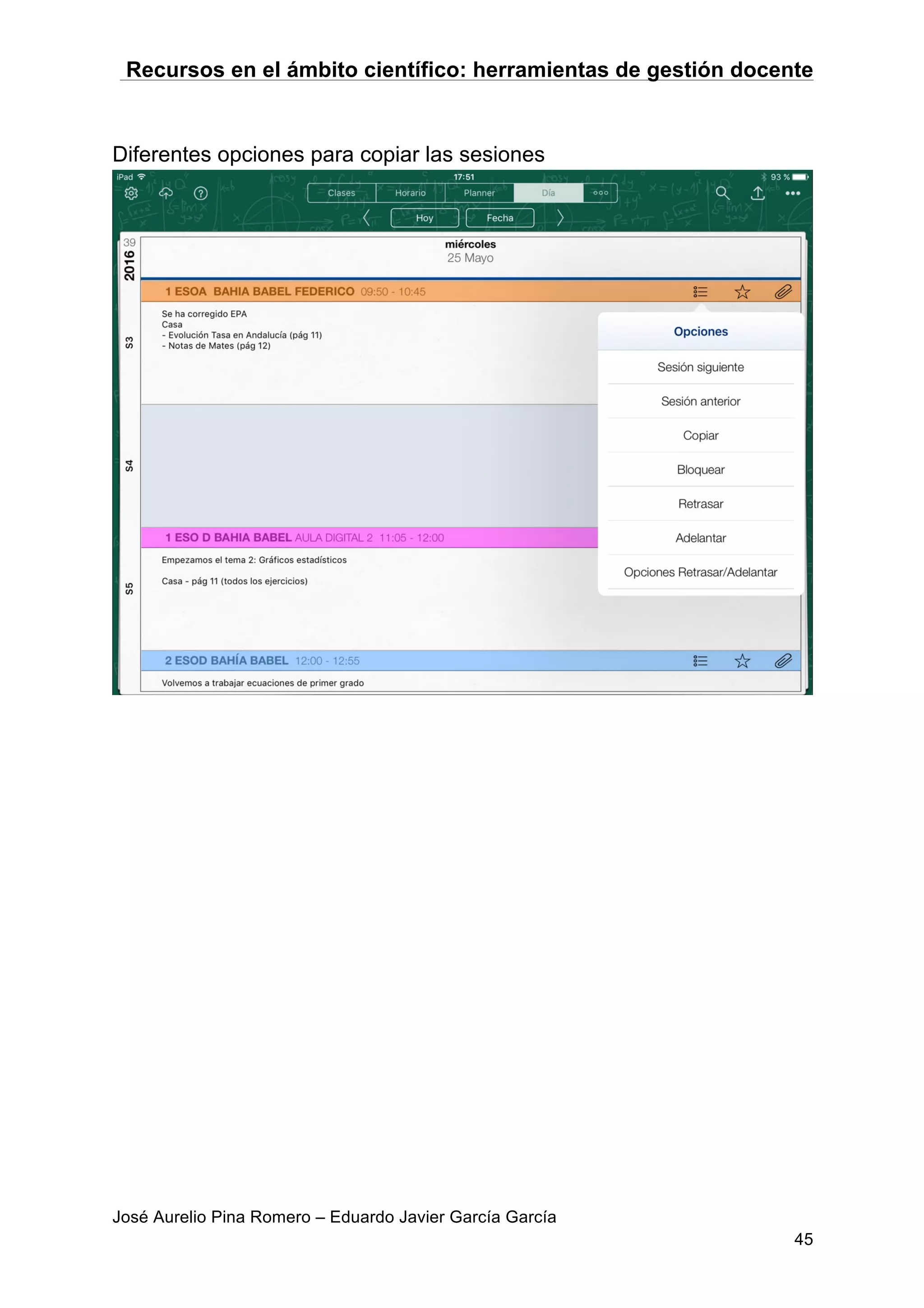The width and height of the screenshot is (924, 1308).
Task: Switch to the Planner tab
Action: click(479, 193)
